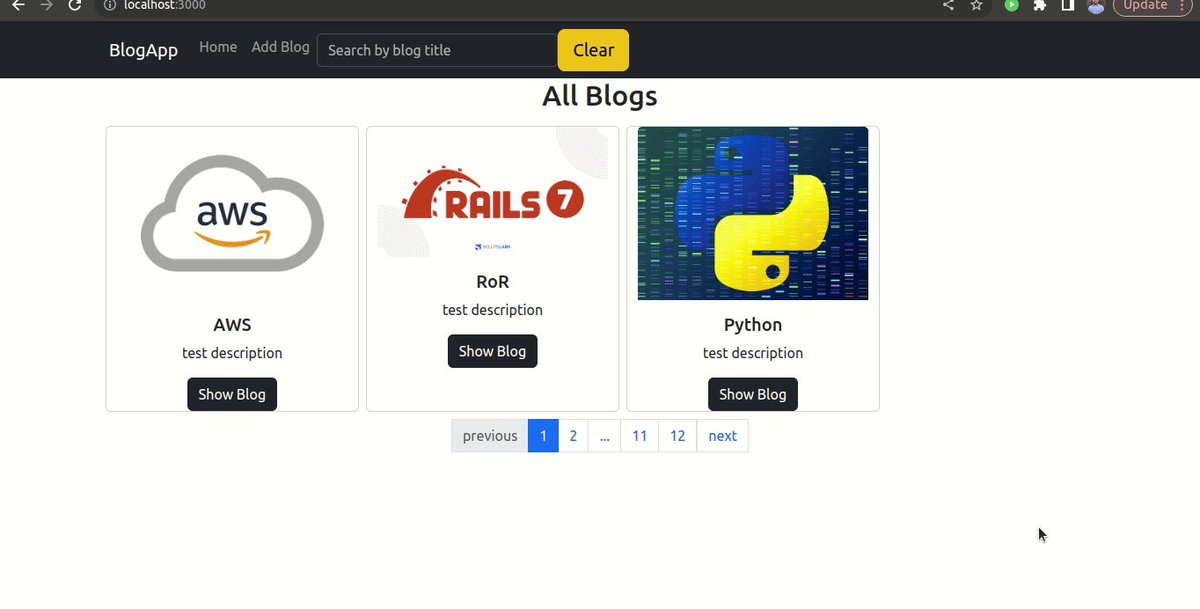The width and height of the screenshot is (1200, 609).
Task: Open the Add Blog nav item
Action: click(280, 47)
